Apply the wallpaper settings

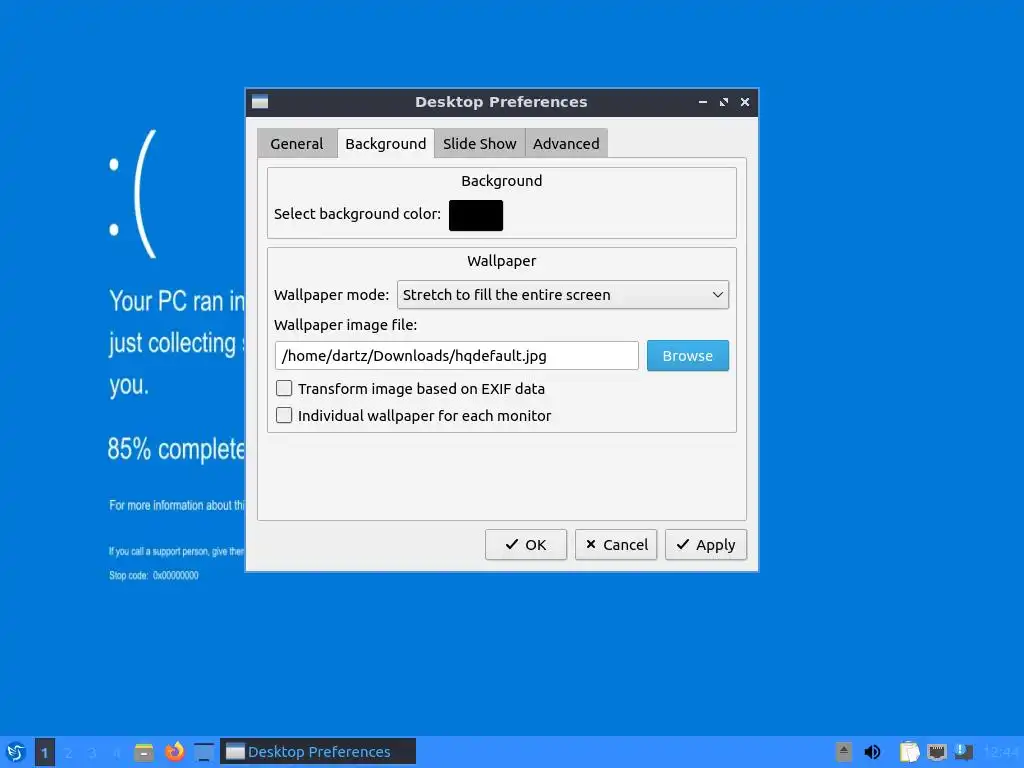coord(706,545)
